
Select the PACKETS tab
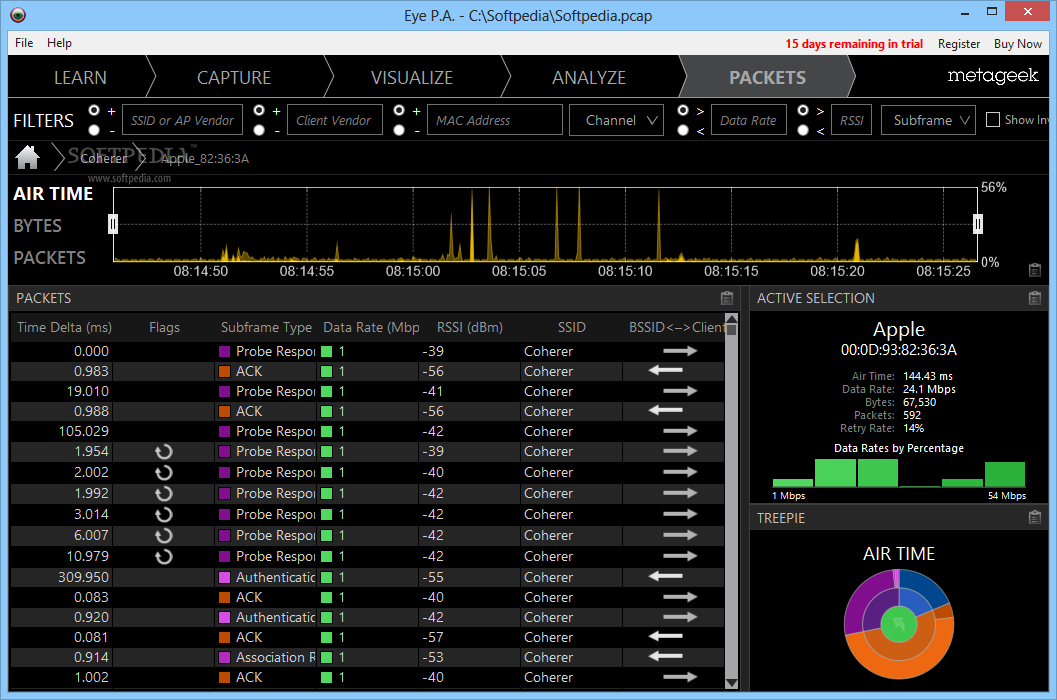tap(767, 78)
